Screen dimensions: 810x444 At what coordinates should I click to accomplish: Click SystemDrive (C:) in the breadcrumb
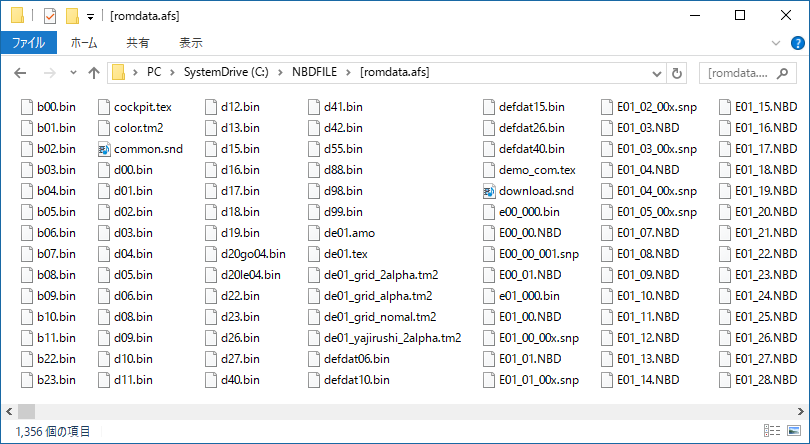tap(226, 72)
